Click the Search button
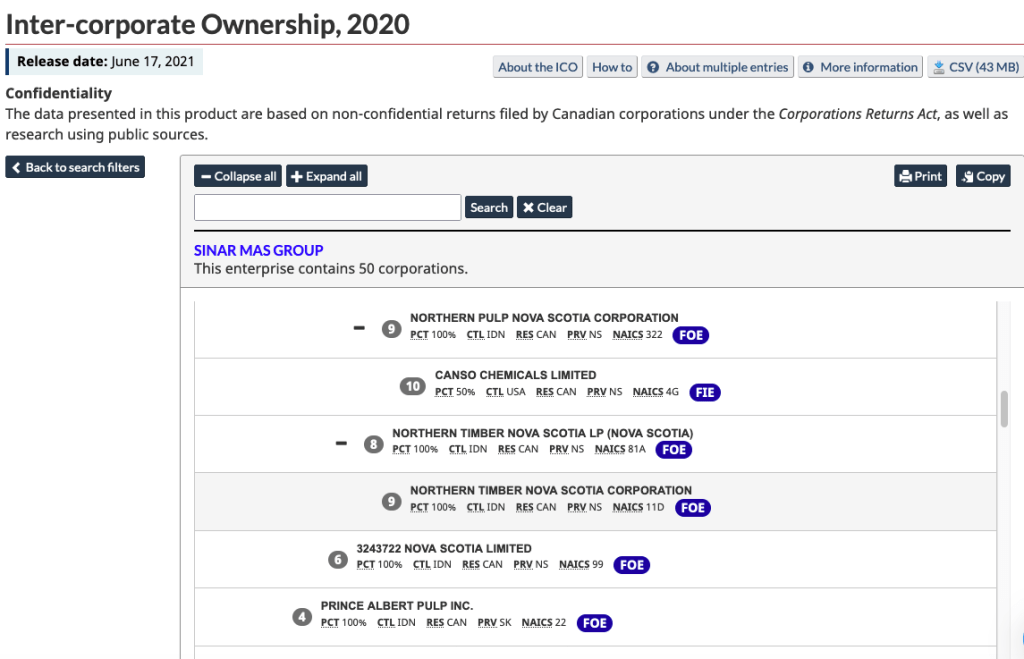This screenshot has height=659, width=1024. click(489, 208)
